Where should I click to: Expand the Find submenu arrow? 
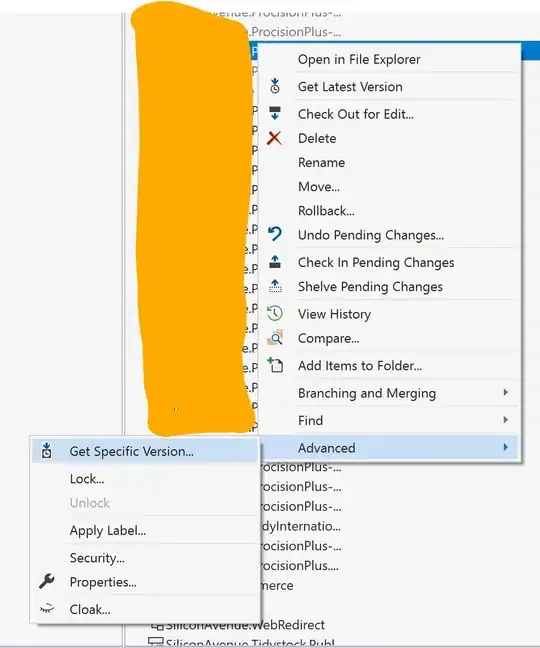pyautogui.click(x=506, y=420)
